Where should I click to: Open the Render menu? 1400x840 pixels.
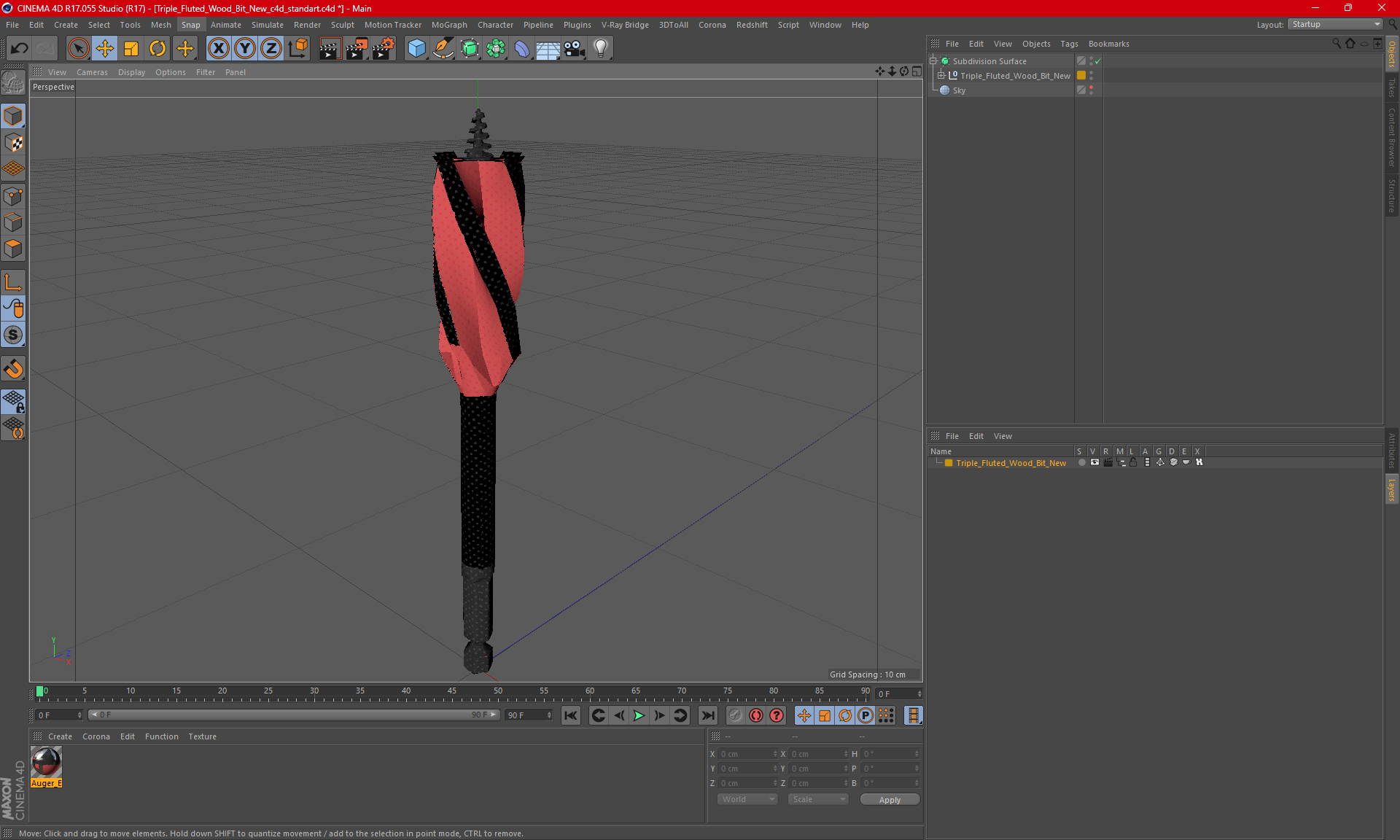[307, 25]
